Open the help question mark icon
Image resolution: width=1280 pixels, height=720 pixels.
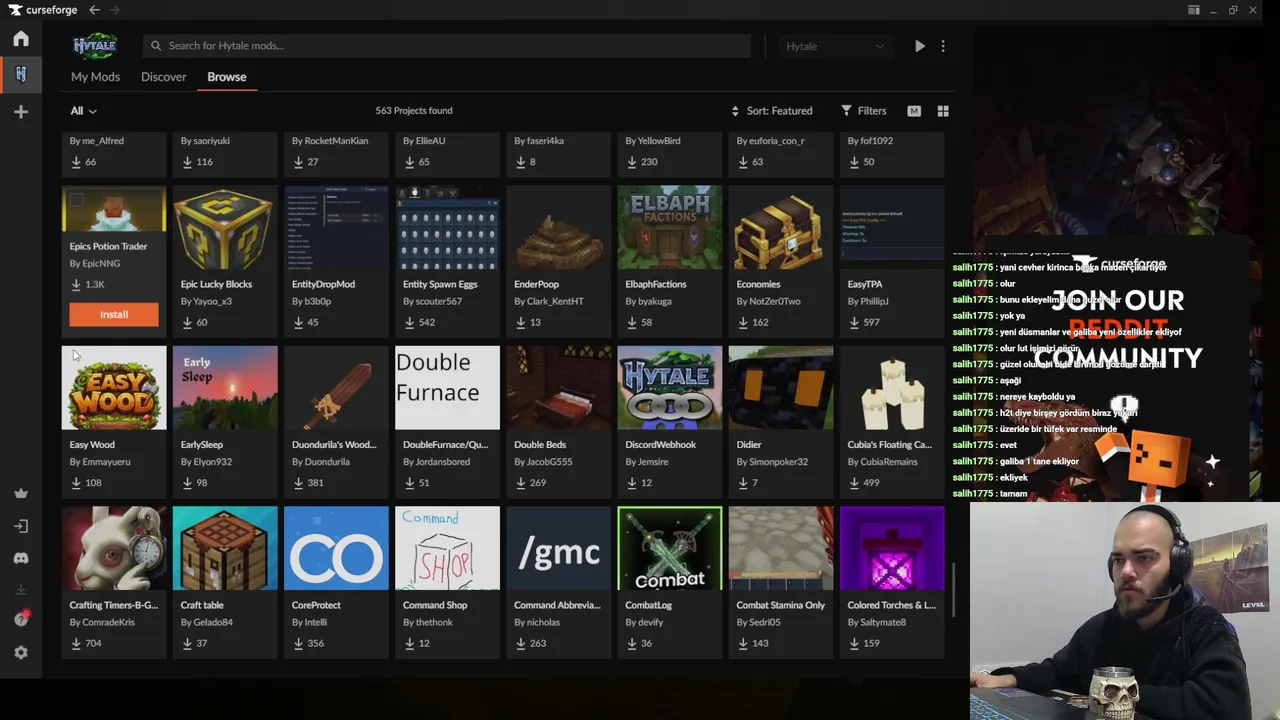tap(21, 619)
